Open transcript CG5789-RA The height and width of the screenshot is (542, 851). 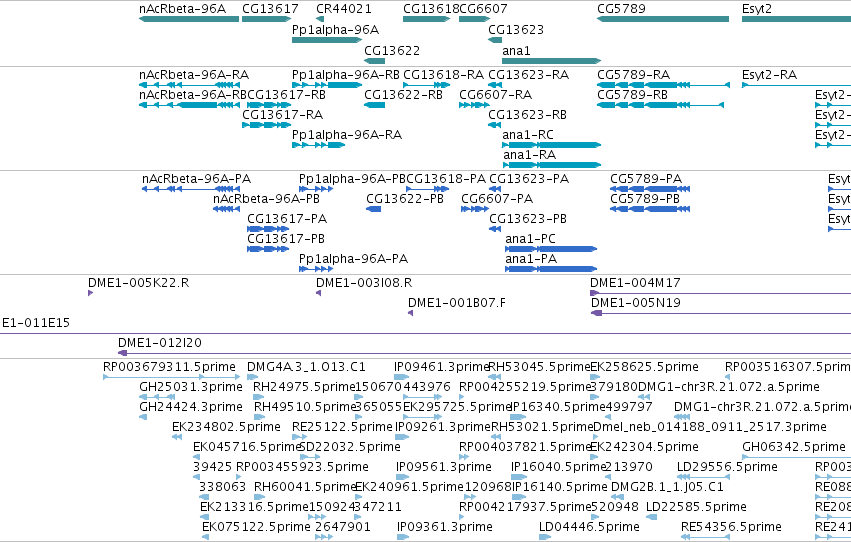pos(663,85)
